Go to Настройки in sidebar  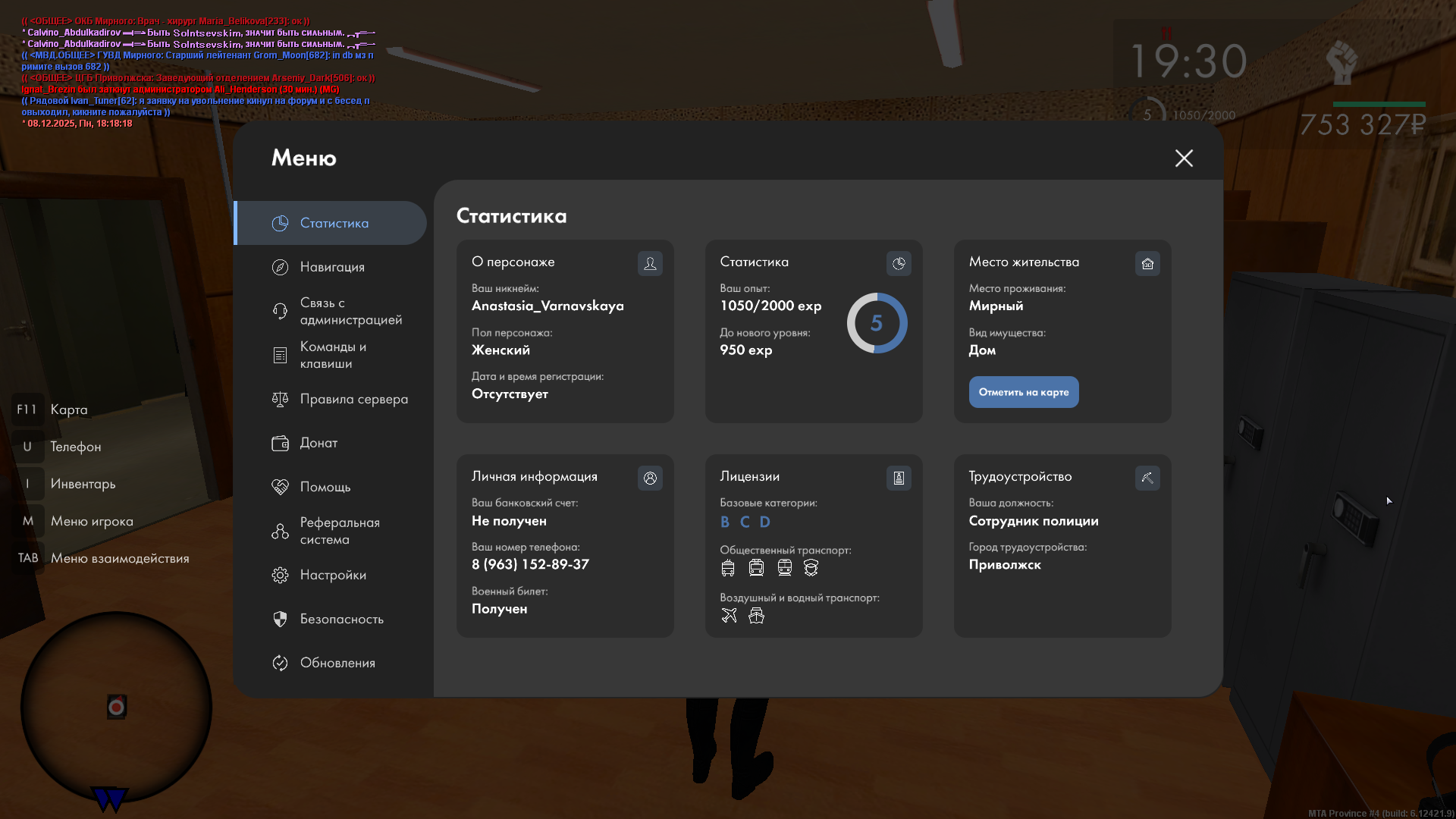pyautogui.click(x=332, y=575)
